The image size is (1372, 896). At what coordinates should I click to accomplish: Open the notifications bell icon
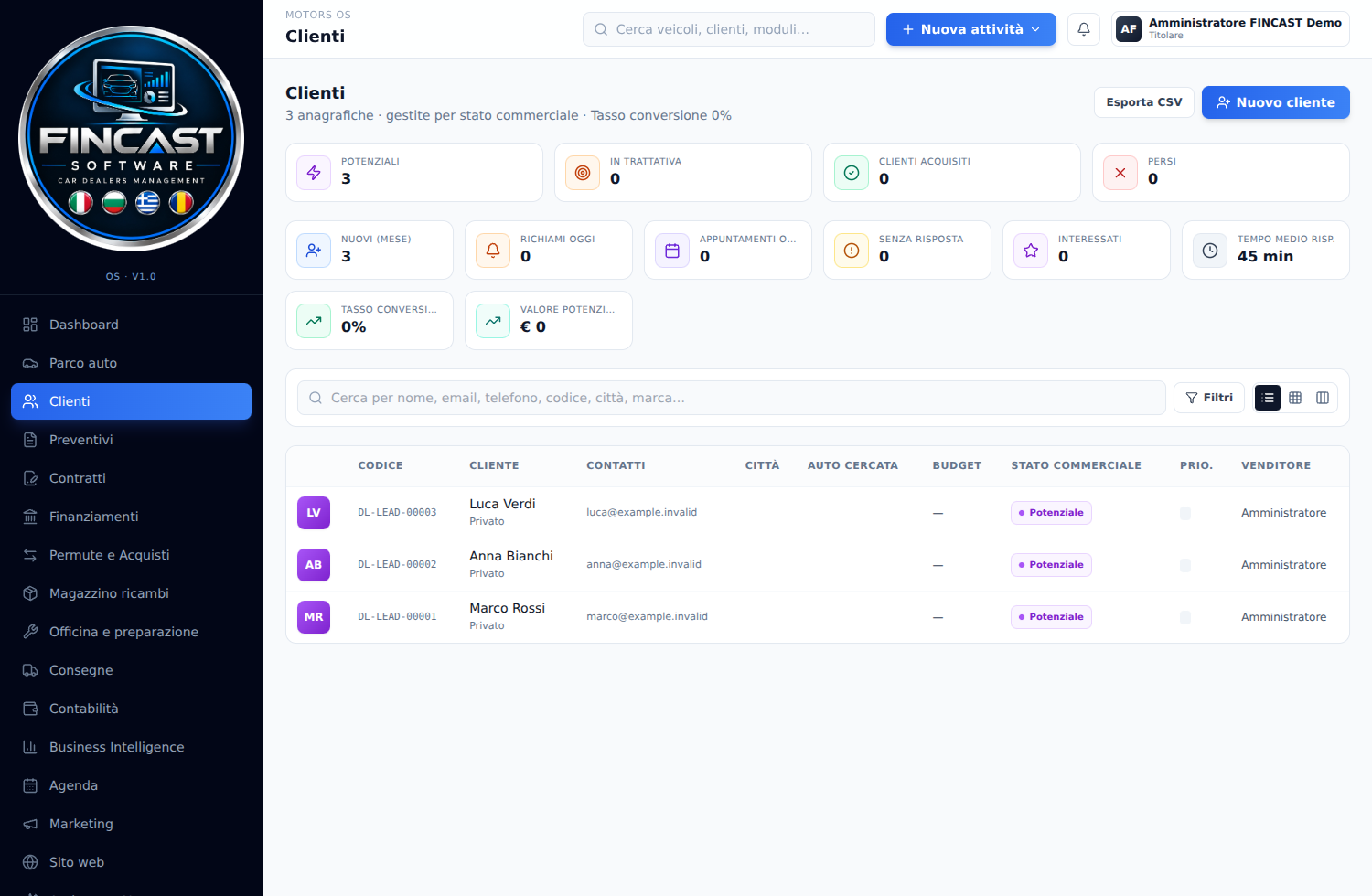pyautogui.click(x=1084, y=29)
